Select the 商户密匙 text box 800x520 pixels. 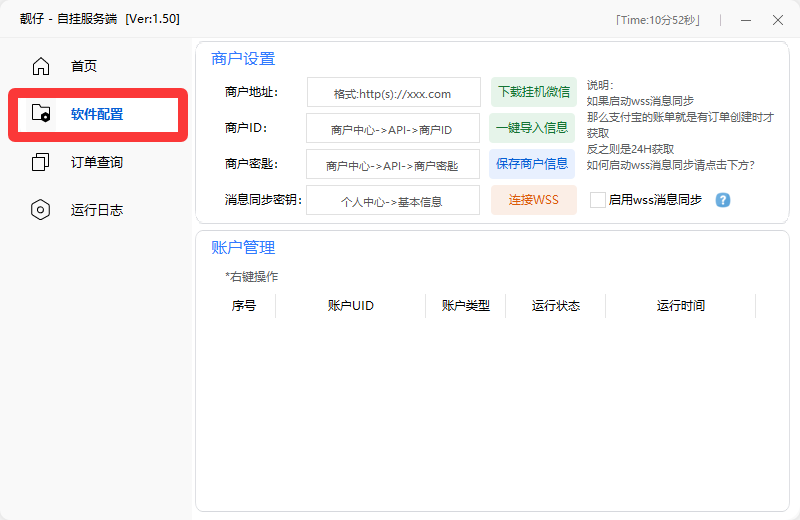click(x=393, y=165)
